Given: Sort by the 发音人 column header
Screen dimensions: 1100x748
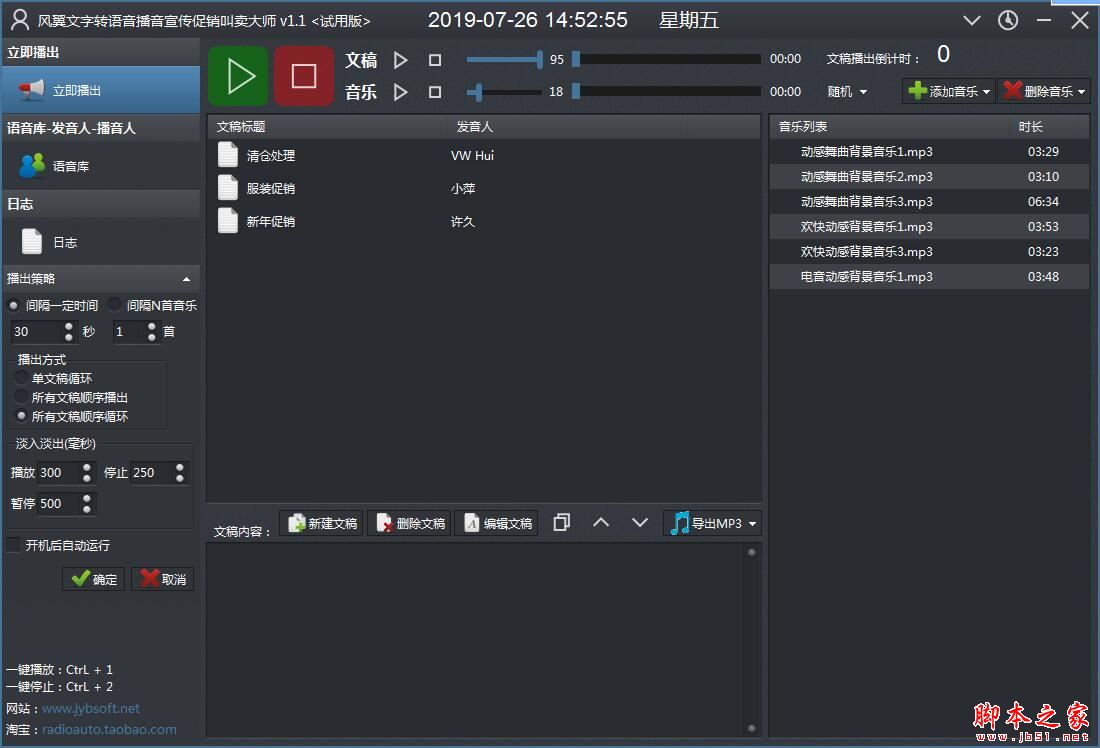Looking at the screenshot, I should tap(568, 126).
